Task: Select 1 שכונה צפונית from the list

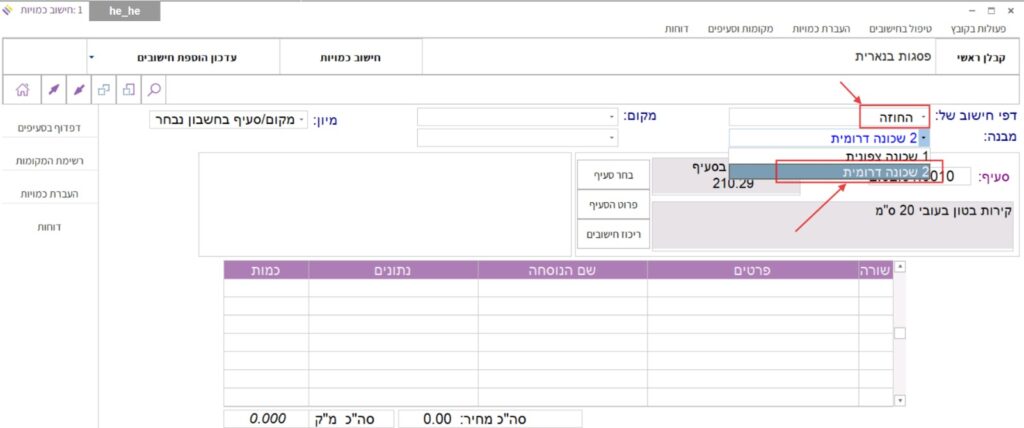Action: (830, 157)
